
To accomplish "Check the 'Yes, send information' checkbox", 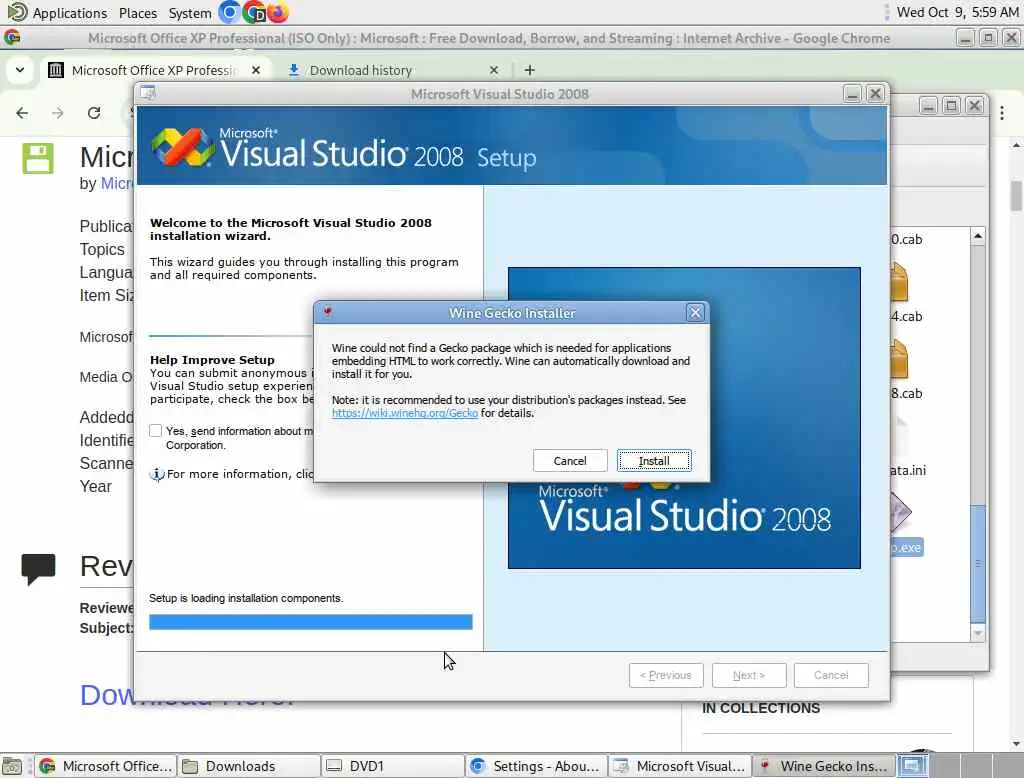I will [x=155, y=430].
